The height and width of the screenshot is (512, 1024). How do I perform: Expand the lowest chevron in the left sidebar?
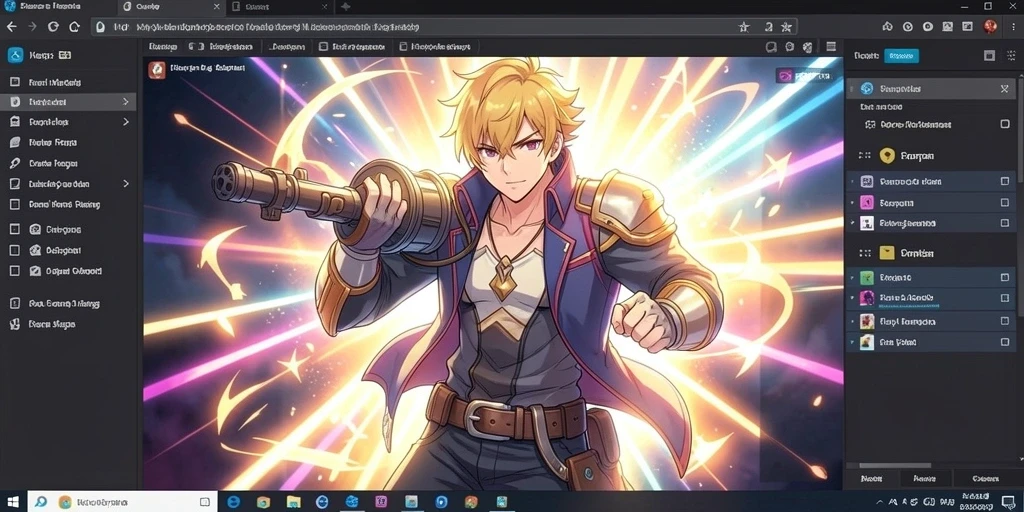click(x=125, y=184)
